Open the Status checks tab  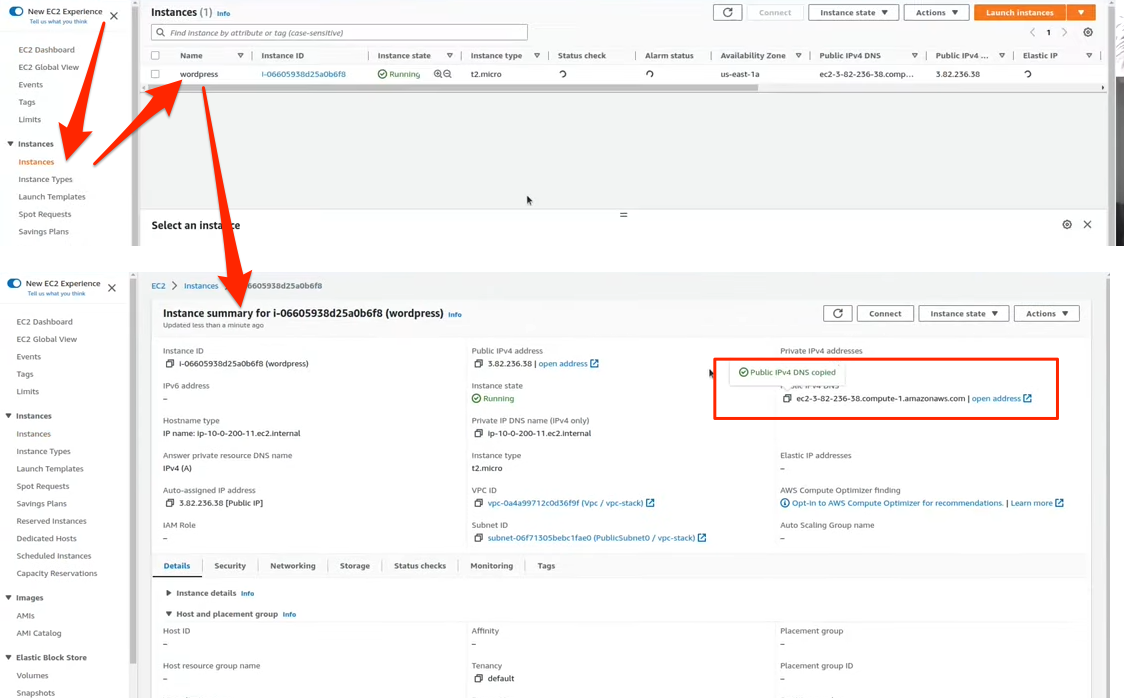pos(419,566)
